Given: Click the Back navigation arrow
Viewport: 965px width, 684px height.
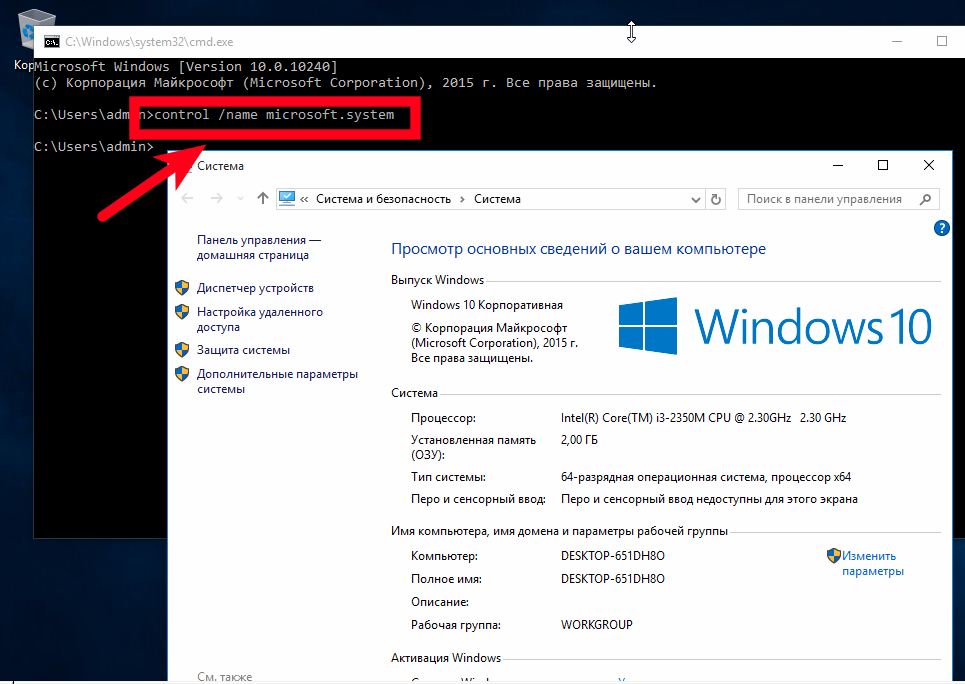Looking at the screenshot, I should coord(188,198).
